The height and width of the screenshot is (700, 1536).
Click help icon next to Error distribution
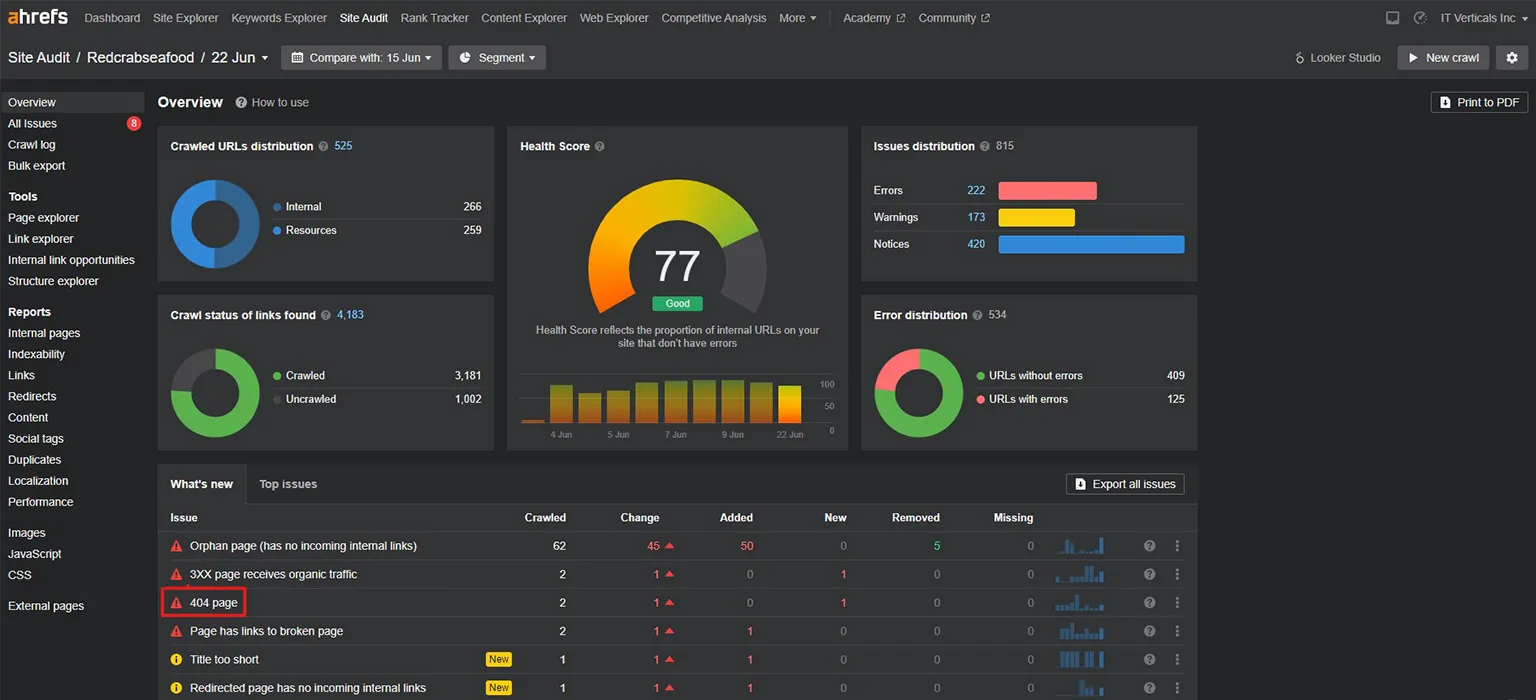click(977, 315)
